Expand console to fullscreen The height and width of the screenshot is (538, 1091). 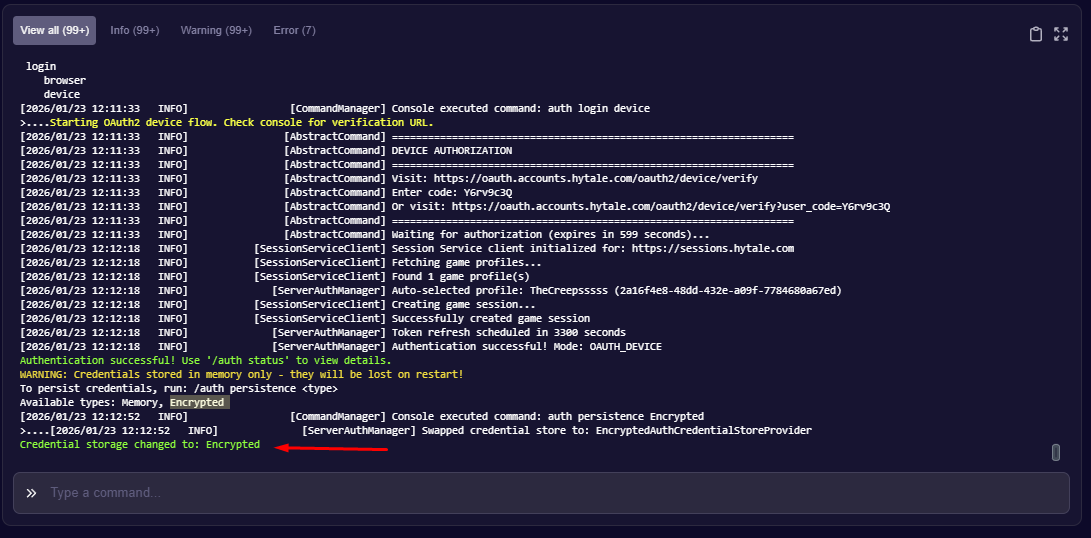[x=1062, y=34]
